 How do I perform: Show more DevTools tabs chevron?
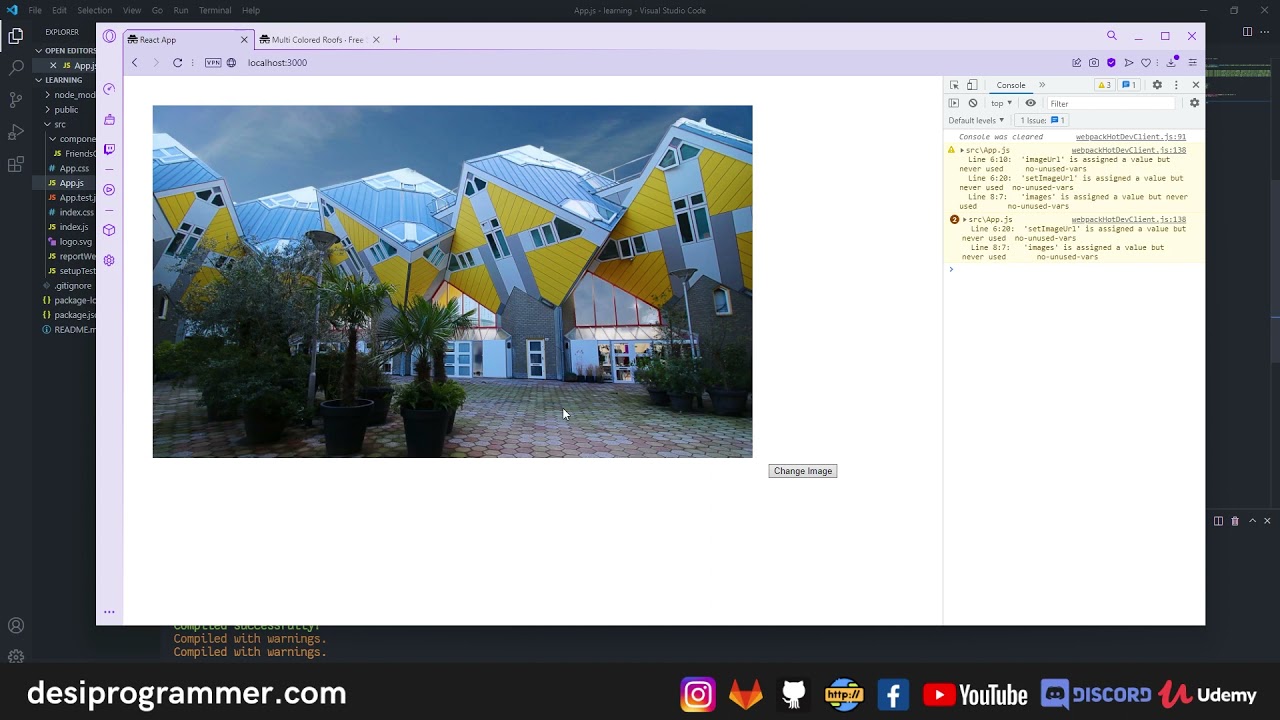[1041, 85]
